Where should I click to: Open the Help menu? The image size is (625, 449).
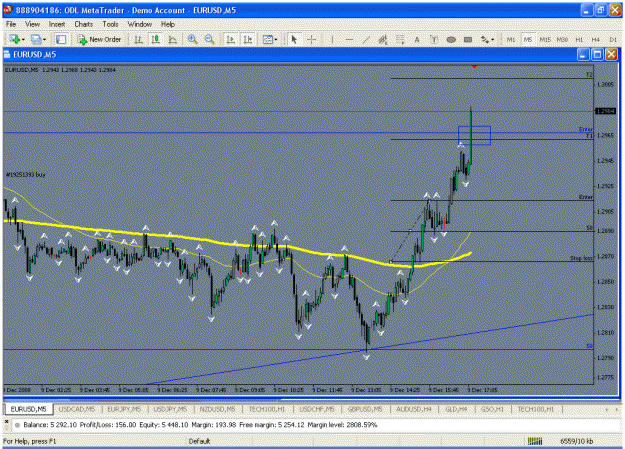click(168, 24)
